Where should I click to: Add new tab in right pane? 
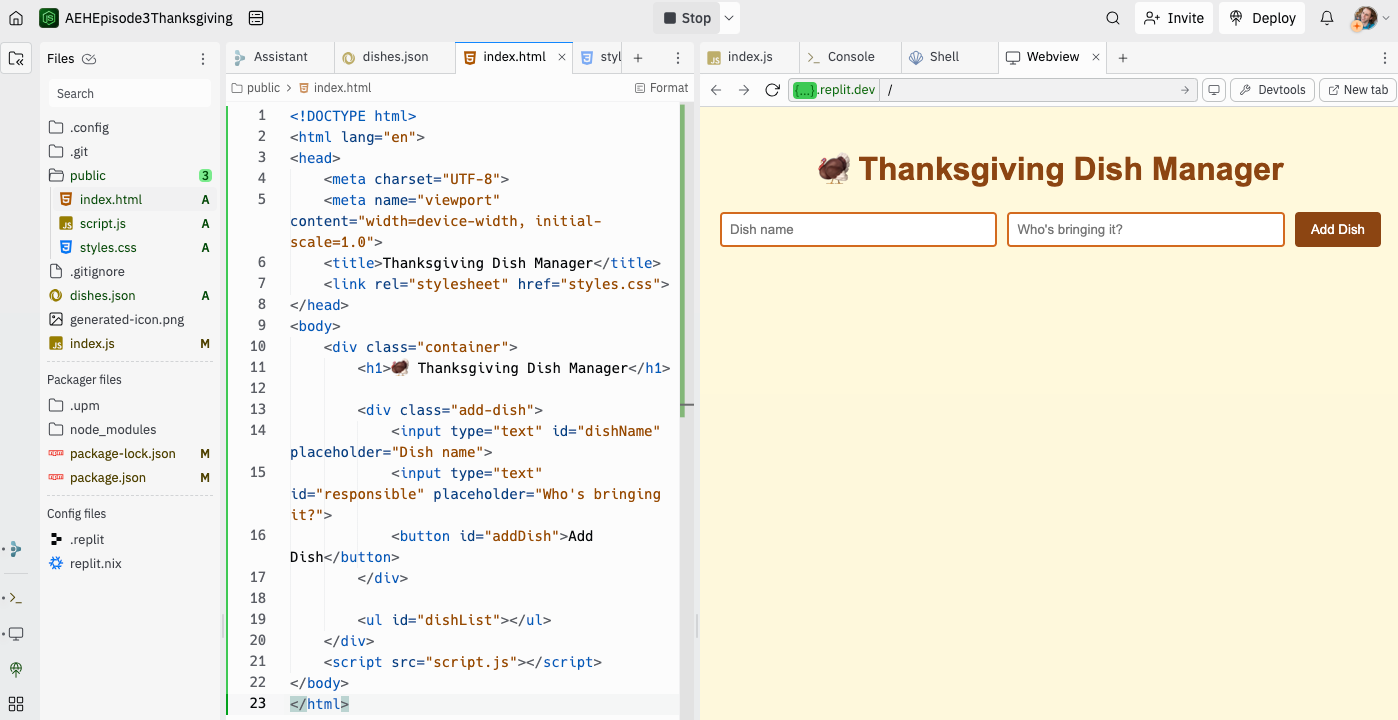pos(1123,58)
